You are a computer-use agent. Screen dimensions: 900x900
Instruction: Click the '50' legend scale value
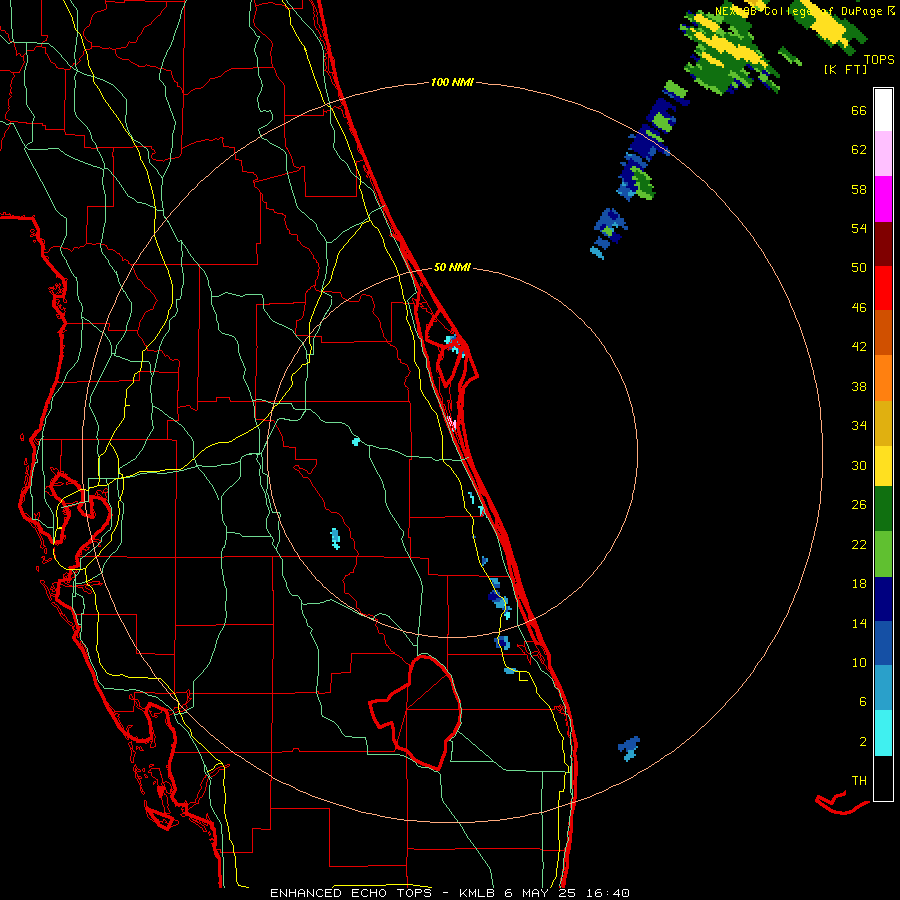pyautogui.click(x=859, y=268)
